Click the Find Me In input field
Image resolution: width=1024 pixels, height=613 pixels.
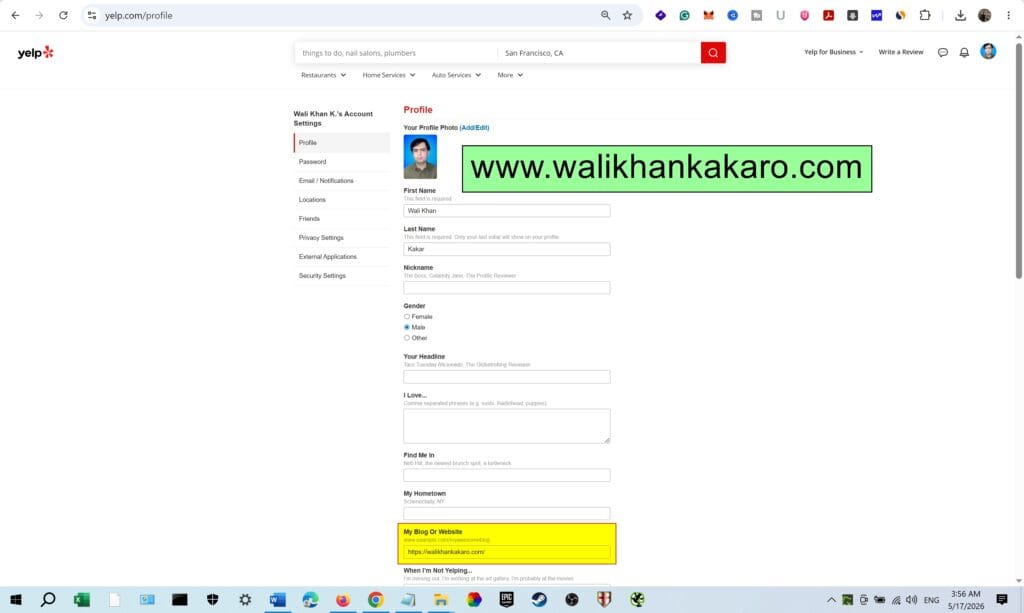(507, 475)
